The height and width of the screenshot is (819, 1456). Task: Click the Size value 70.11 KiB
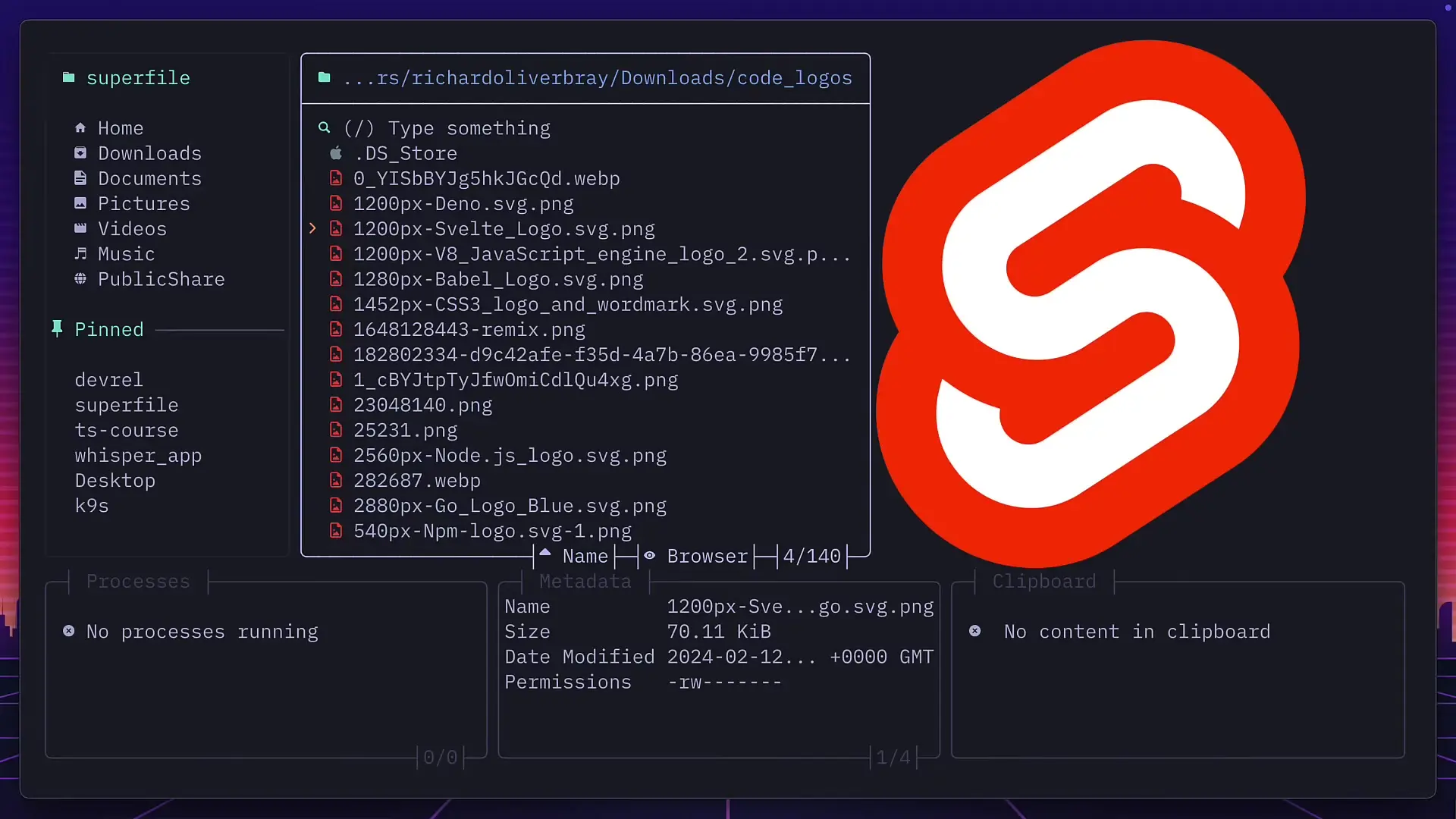point(719,631)
